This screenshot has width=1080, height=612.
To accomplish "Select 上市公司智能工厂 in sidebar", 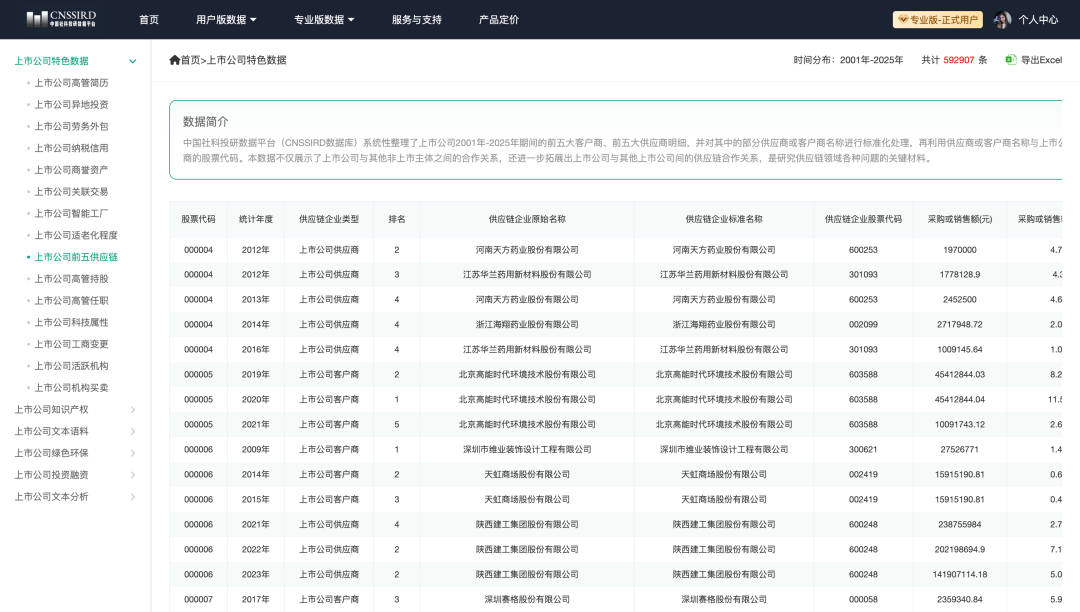I will [71, 213].
